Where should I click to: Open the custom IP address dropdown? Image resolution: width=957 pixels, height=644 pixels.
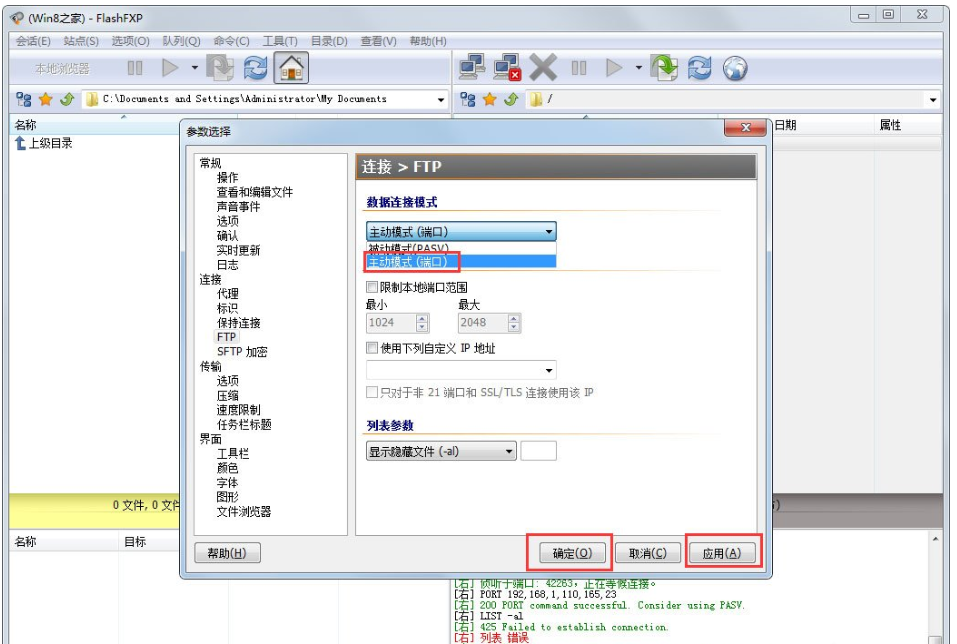pyautogui.click(x=549, y=370)
